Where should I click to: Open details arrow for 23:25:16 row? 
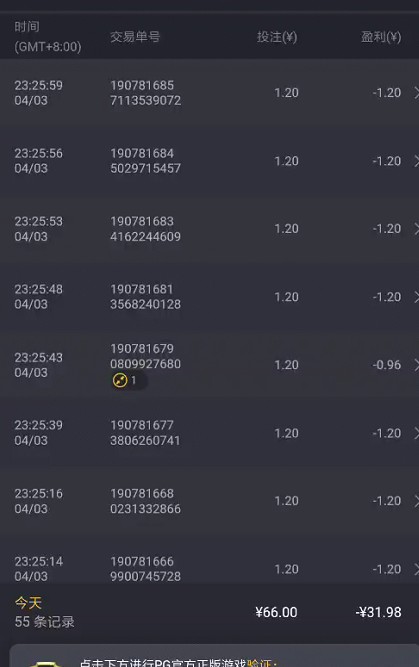(x=416, y=501)
